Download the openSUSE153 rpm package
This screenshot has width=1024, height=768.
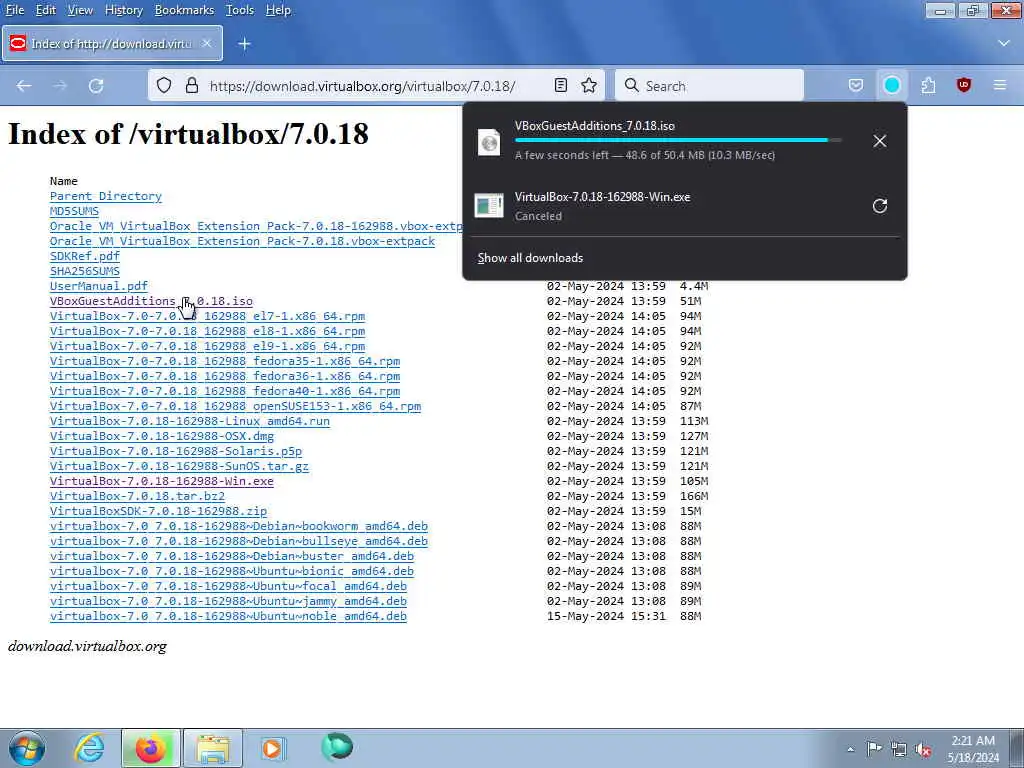pos(235,406)
